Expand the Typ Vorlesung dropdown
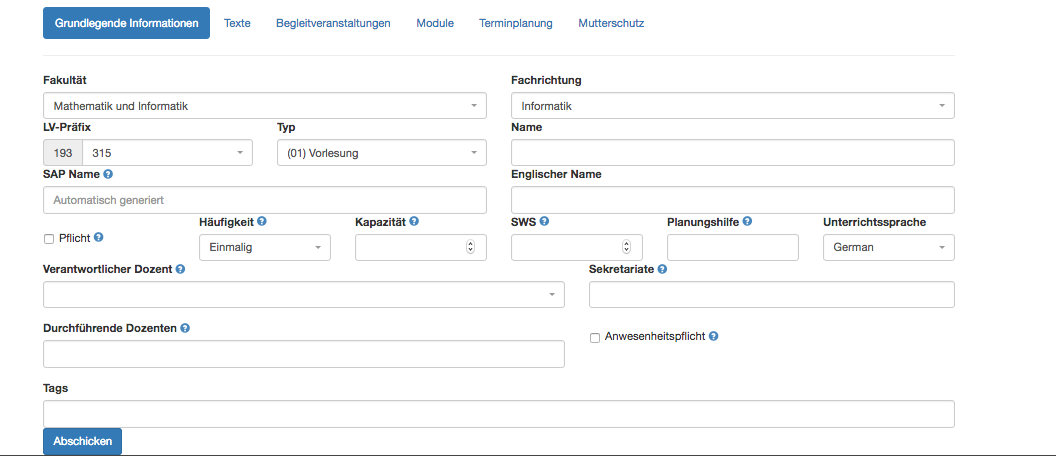 coord(382,153)
